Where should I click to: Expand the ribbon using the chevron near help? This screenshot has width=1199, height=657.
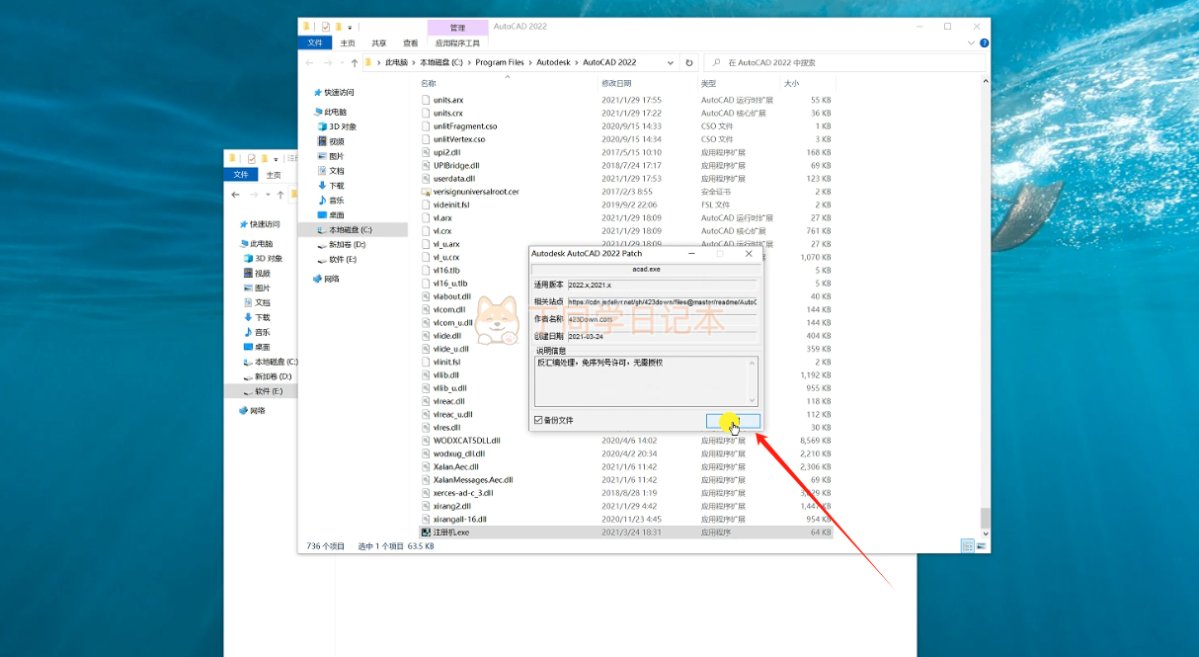pyautogui.click(x=971, y=43)
